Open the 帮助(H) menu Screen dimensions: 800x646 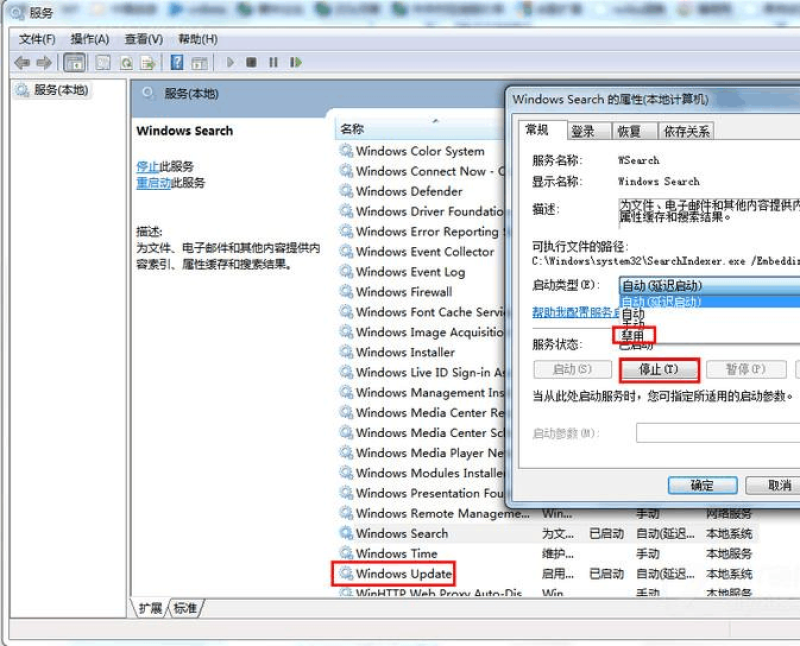tap(197, 39)
